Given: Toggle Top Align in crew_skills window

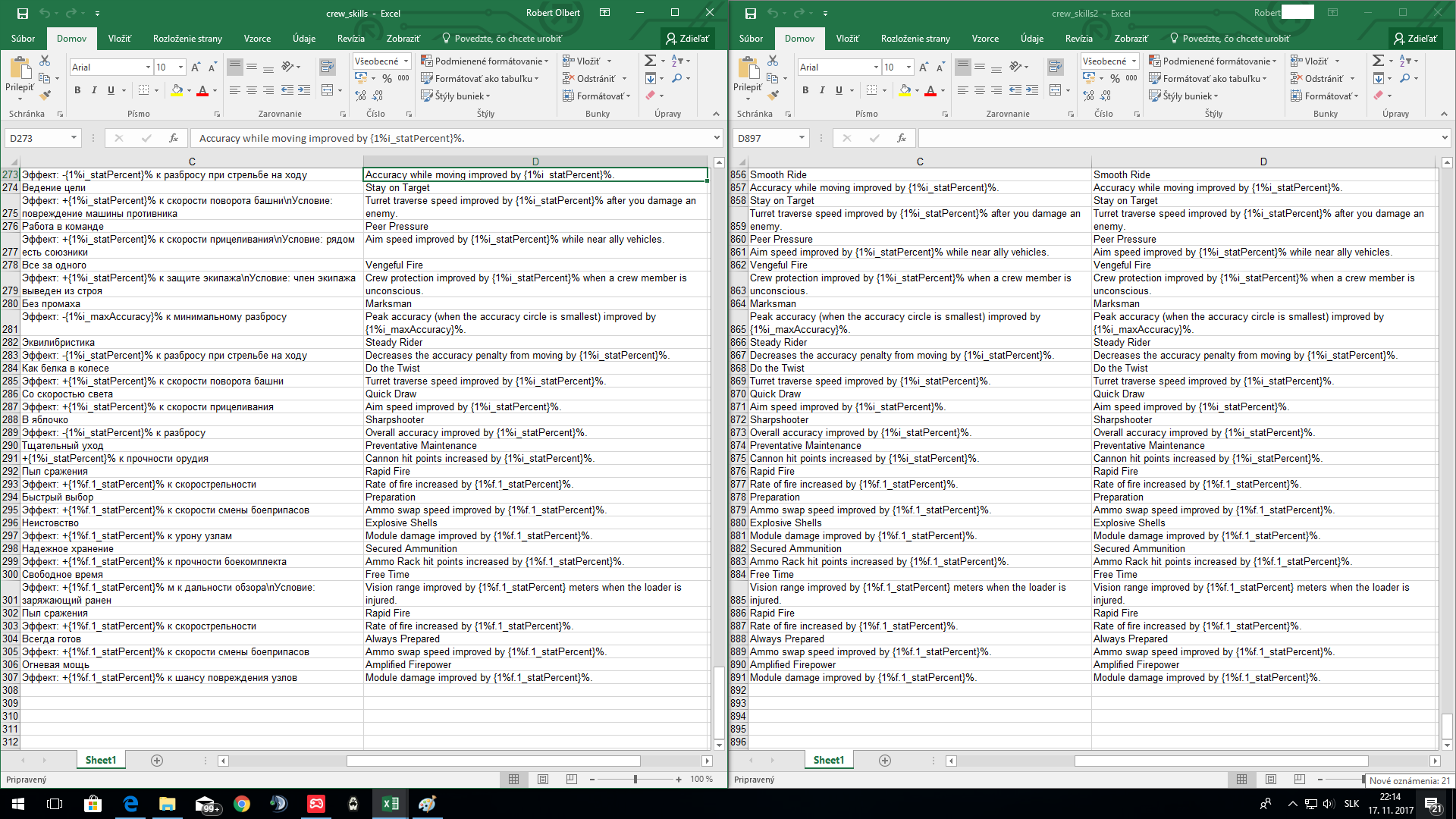Looking at the screenshot, I should click(x=235, y=67).
